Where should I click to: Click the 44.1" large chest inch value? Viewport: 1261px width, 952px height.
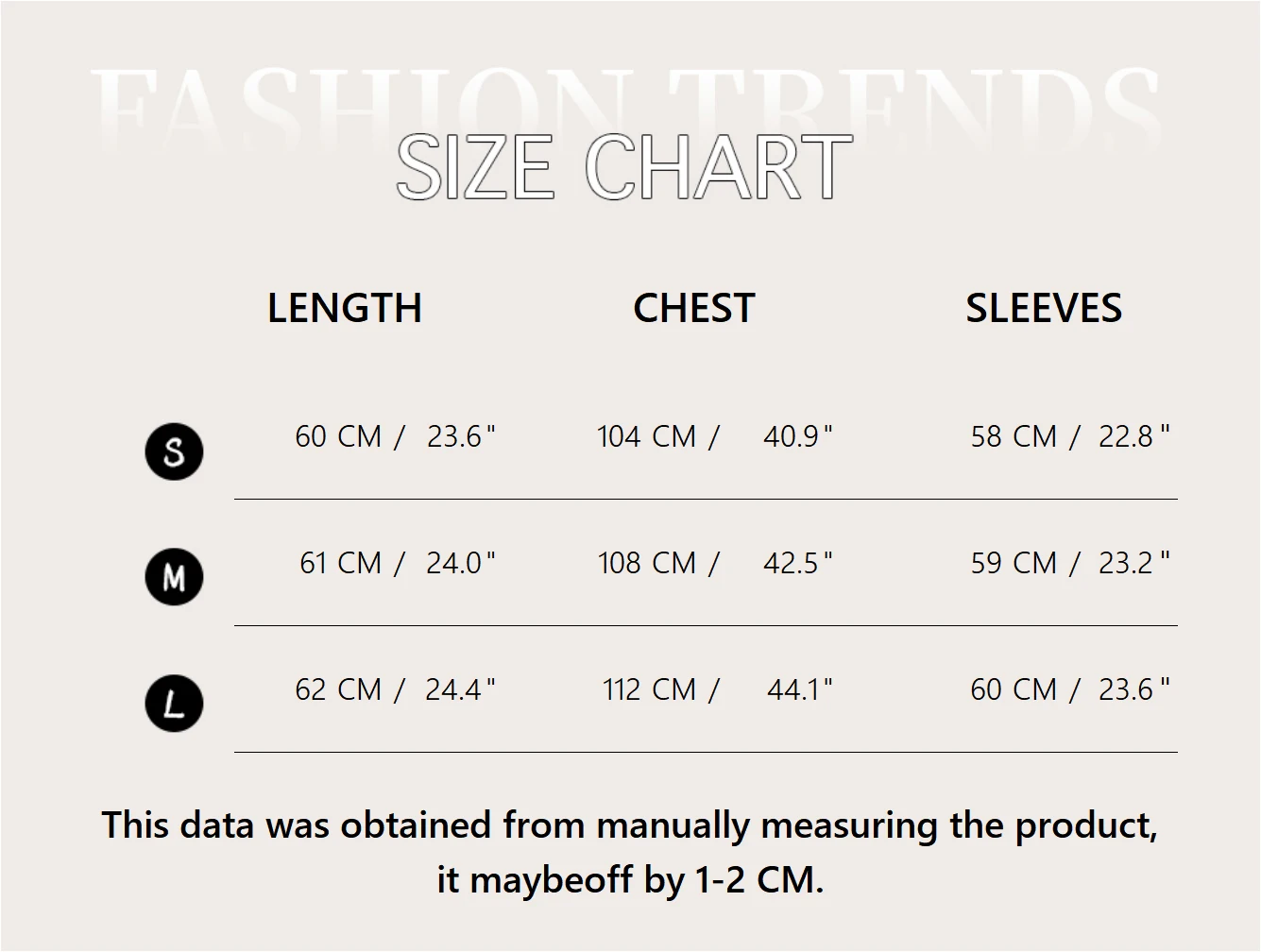coord(799,689)
